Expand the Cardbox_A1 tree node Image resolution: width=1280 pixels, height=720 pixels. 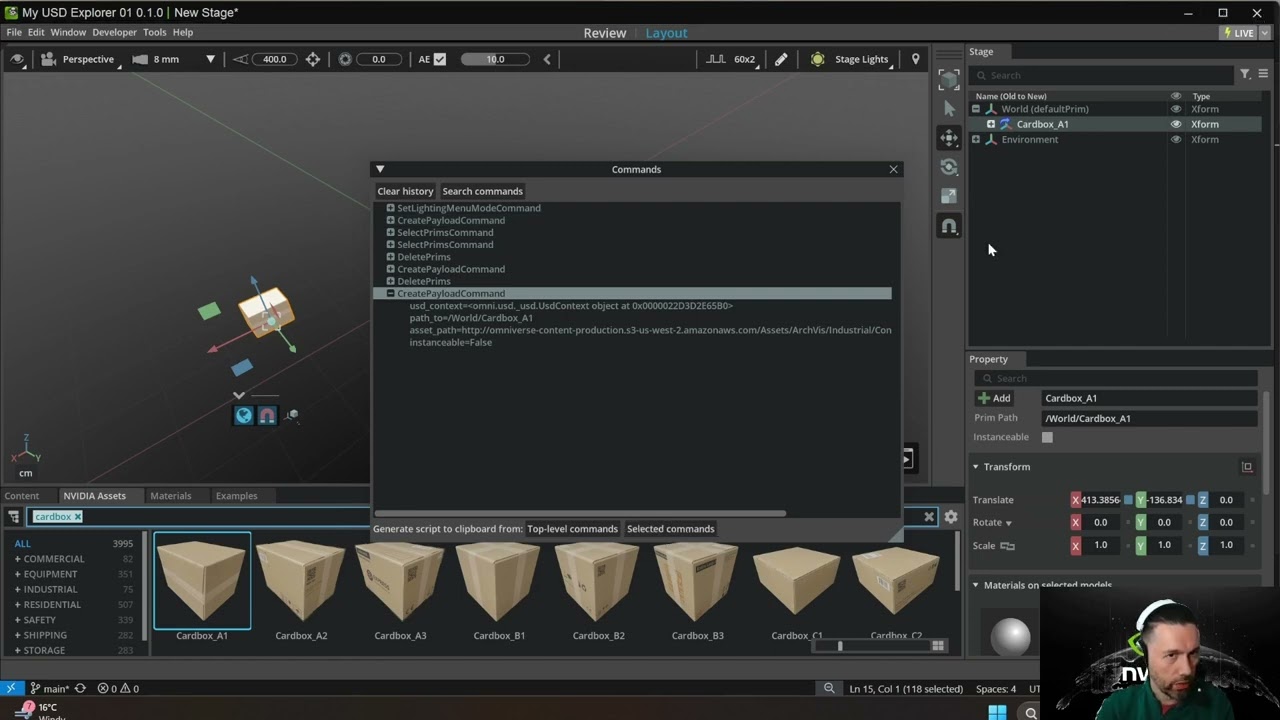tap(991, 124)
